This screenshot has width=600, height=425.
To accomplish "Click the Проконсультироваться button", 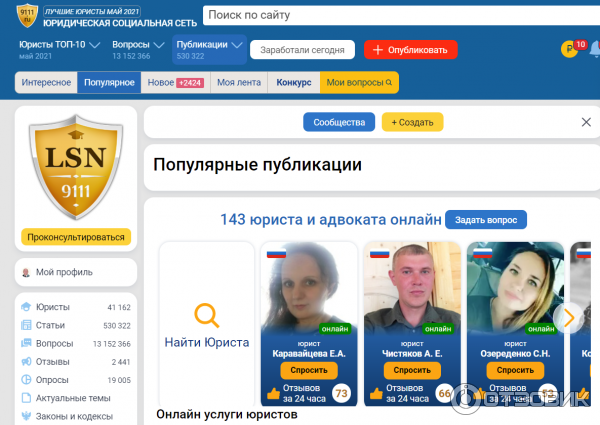I will [76, 237].
